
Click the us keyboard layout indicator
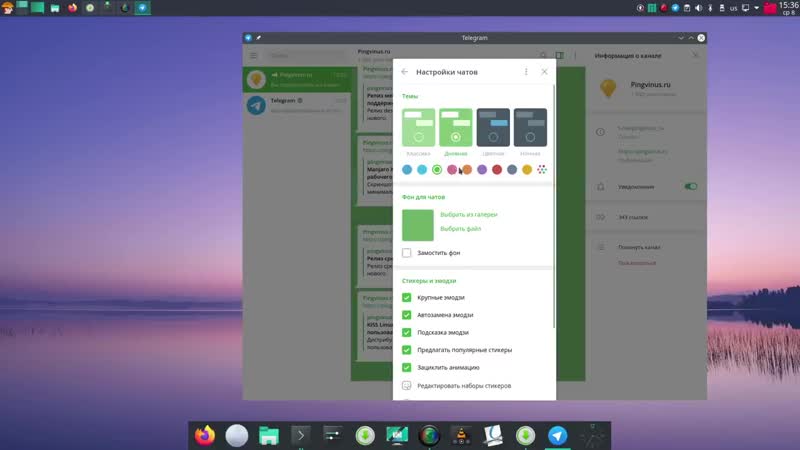tap(733, 8)
